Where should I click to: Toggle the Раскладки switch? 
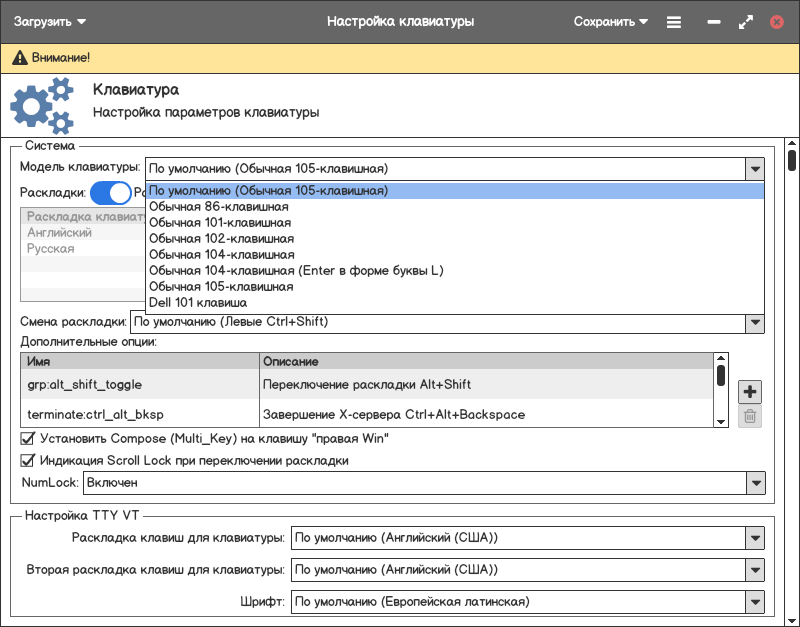pos(110,192)
